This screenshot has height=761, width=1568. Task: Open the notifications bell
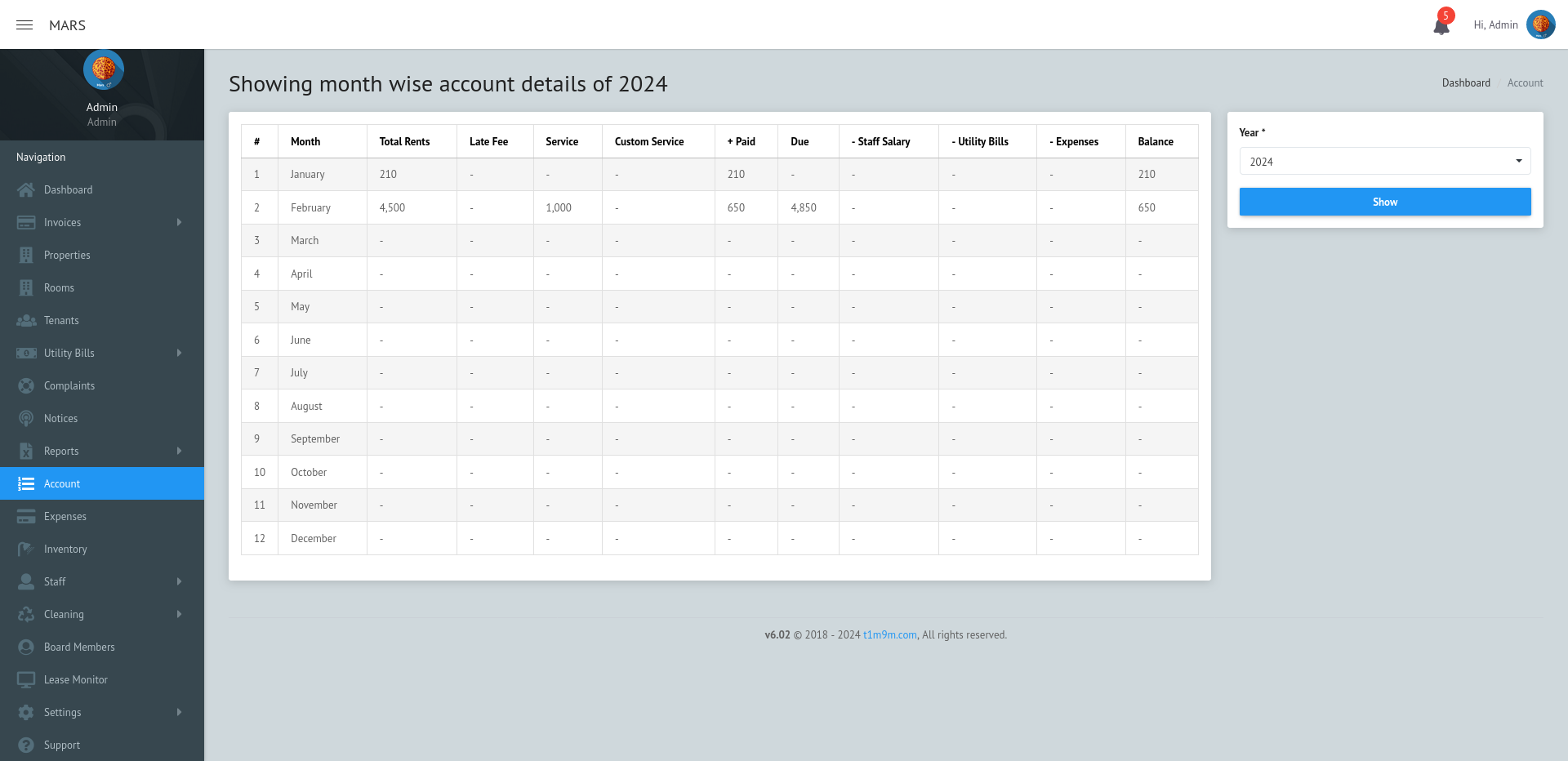tap(1441, 26)
